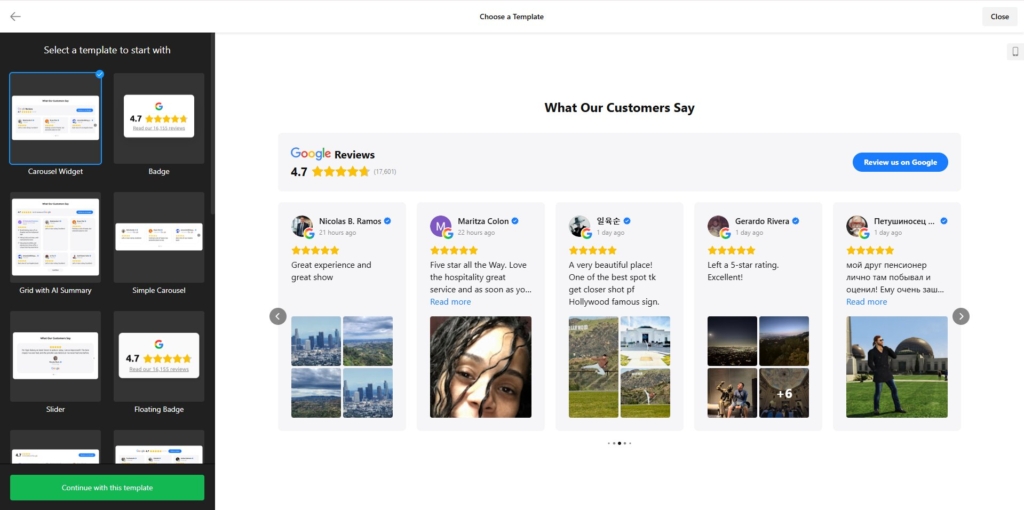Click Nicolas B. Ramos name

click(350, 221)
